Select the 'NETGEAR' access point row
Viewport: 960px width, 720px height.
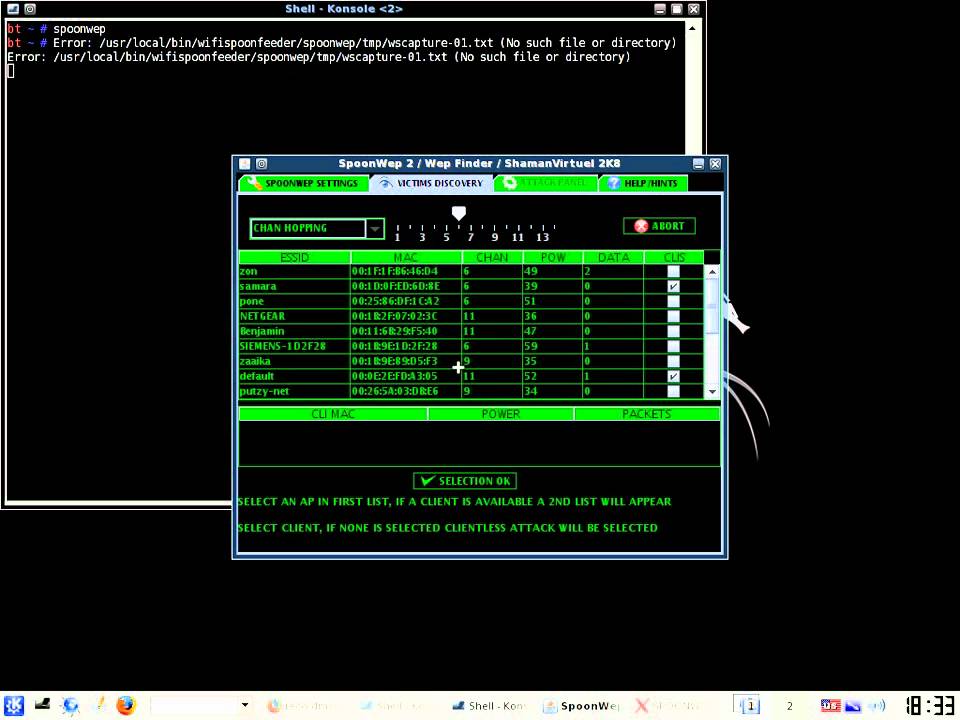point(471,316)
